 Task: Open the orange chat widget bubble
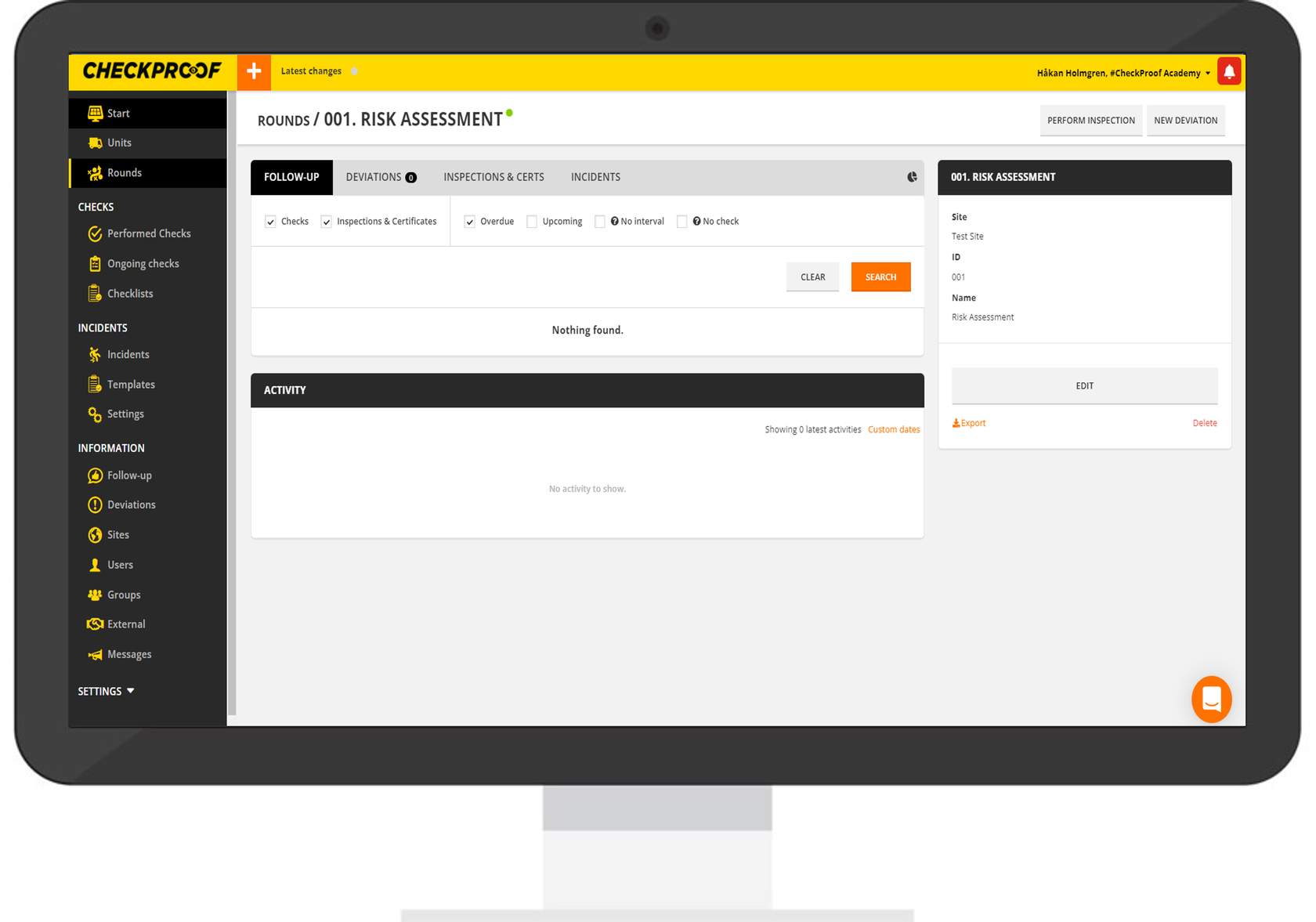click(x=1211, y=699)
